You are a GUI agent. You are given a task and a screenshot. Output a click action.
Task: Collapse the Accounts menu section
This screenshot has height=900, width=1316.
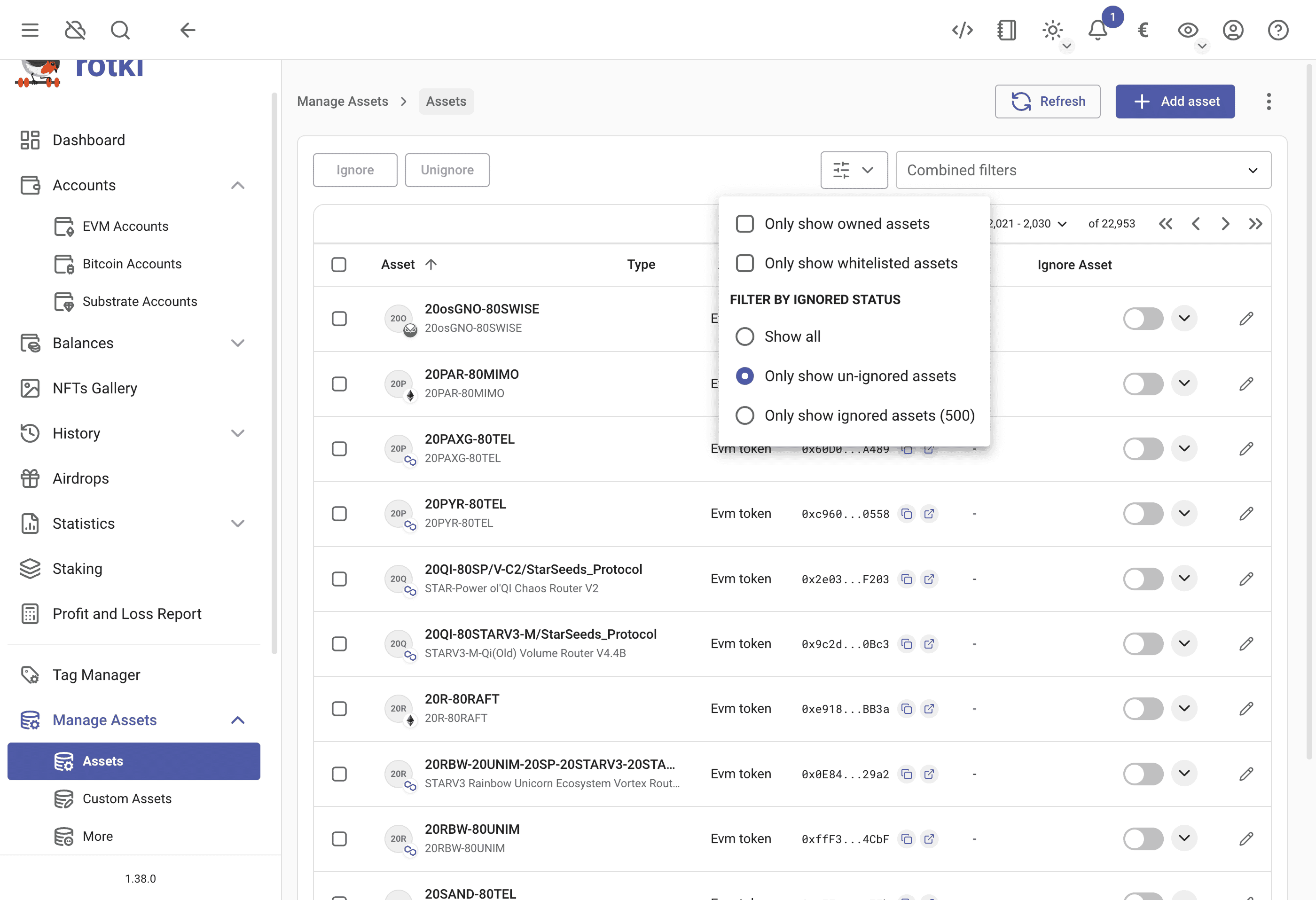click(x=238, y=185)
